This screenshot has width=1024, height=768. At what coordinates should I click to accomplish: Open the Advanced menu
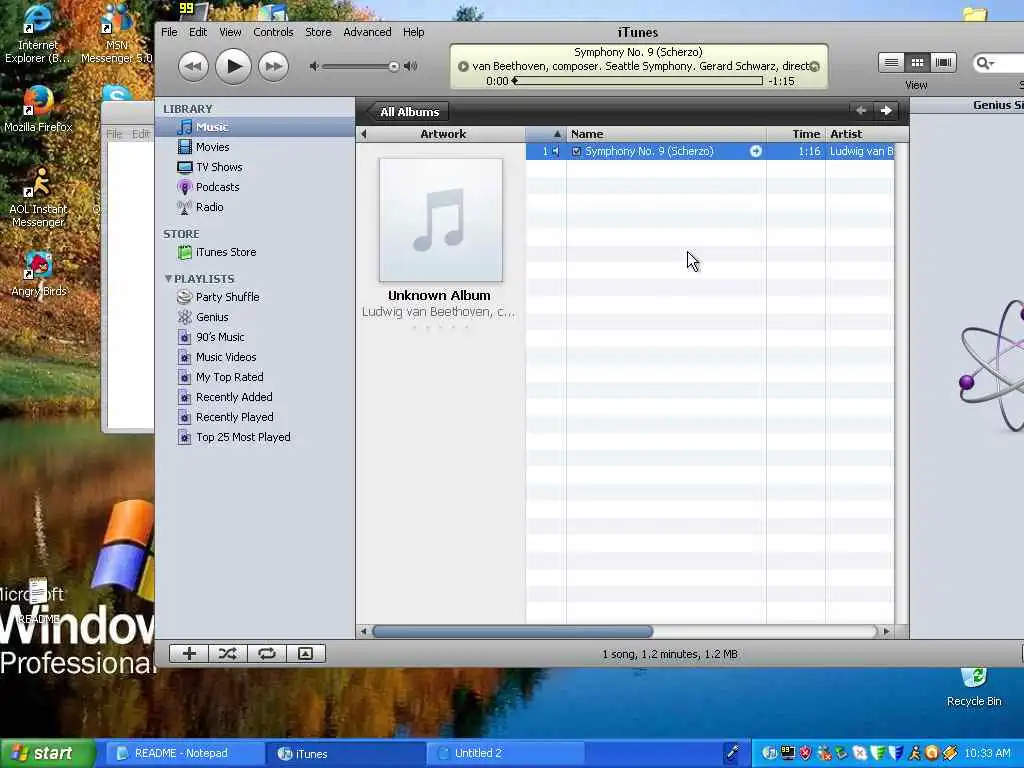point(367,32)
